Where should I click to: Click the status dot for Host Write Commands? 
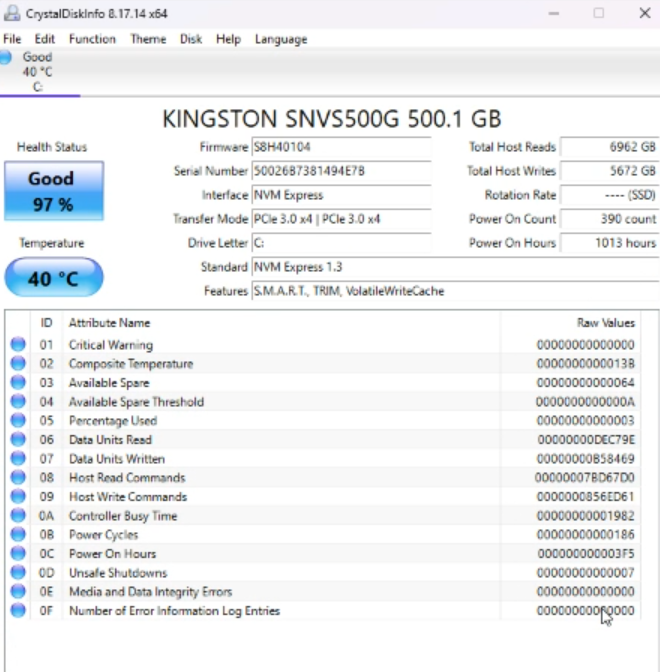click(x=18, y=496)
